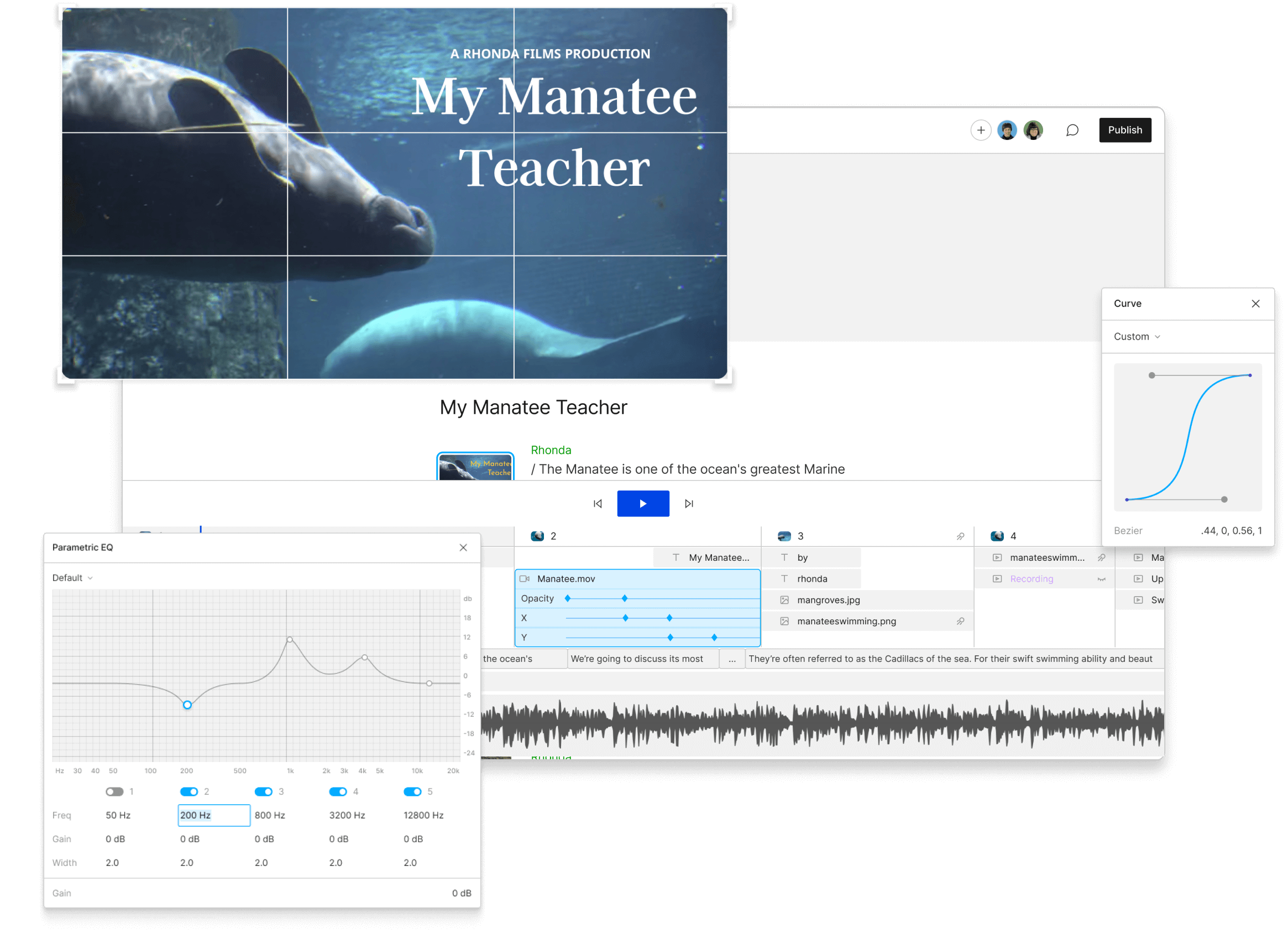Enable EQ band 1 toggle
The width and height of the screenshot is (1288, 939).
tap(116, 791)
